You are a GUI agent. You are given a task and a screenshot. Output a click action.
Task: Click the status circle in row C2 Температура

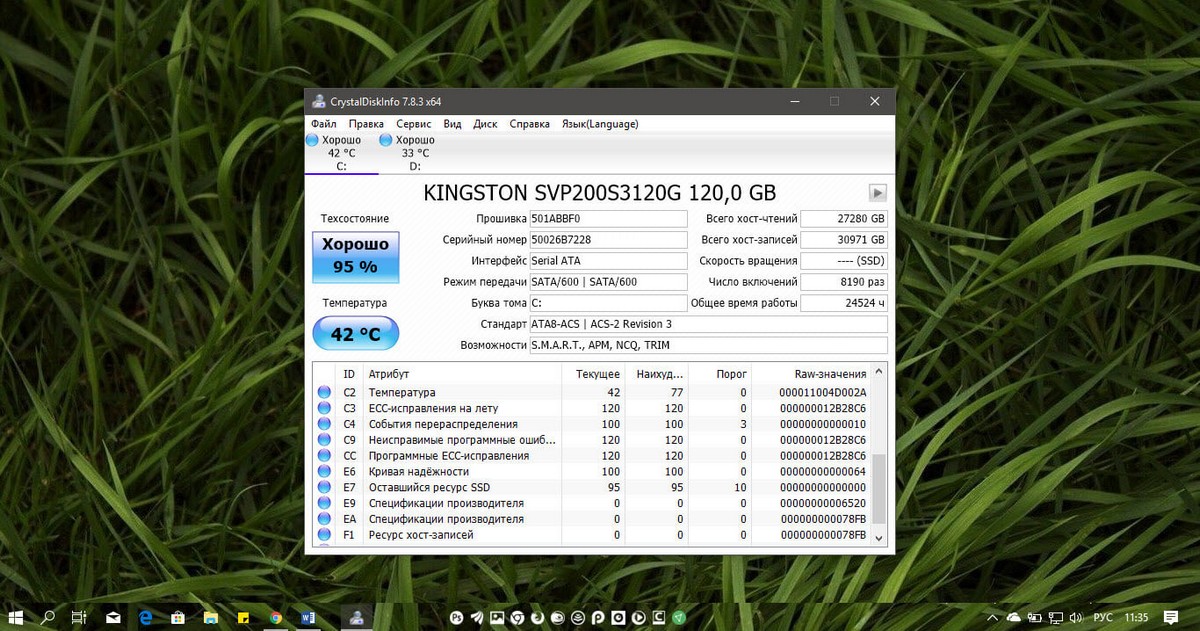[x=324, y=393]
